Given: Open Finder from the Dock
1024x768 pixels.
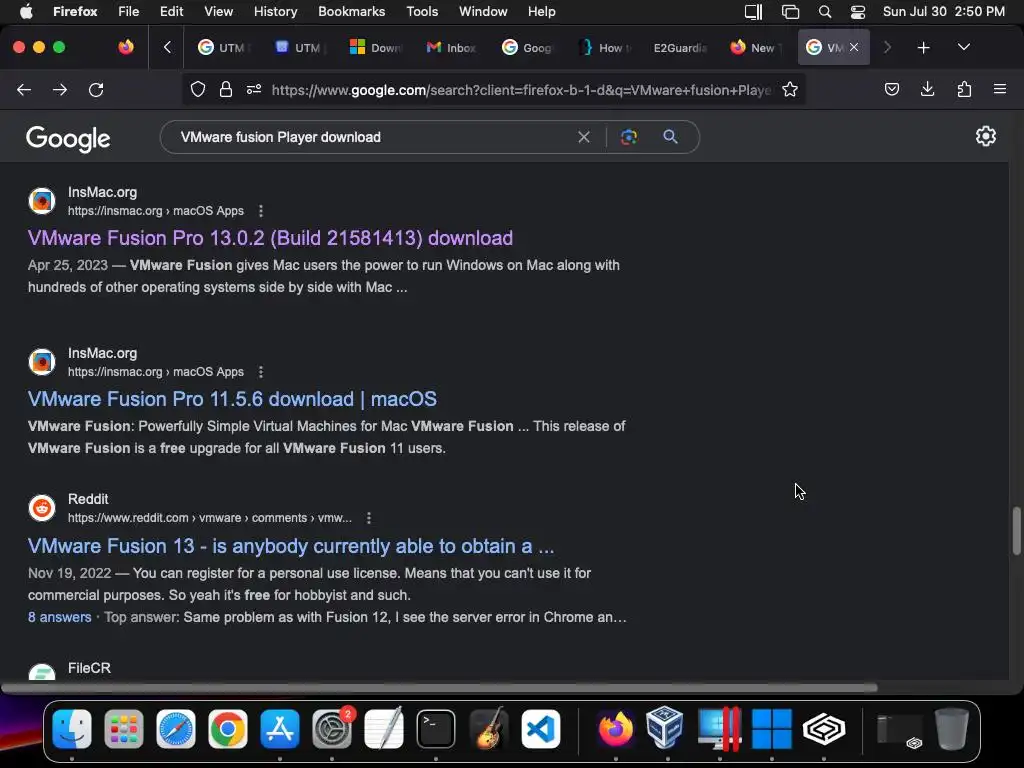Looking at the screenshot, I should [x=72, y=729].
